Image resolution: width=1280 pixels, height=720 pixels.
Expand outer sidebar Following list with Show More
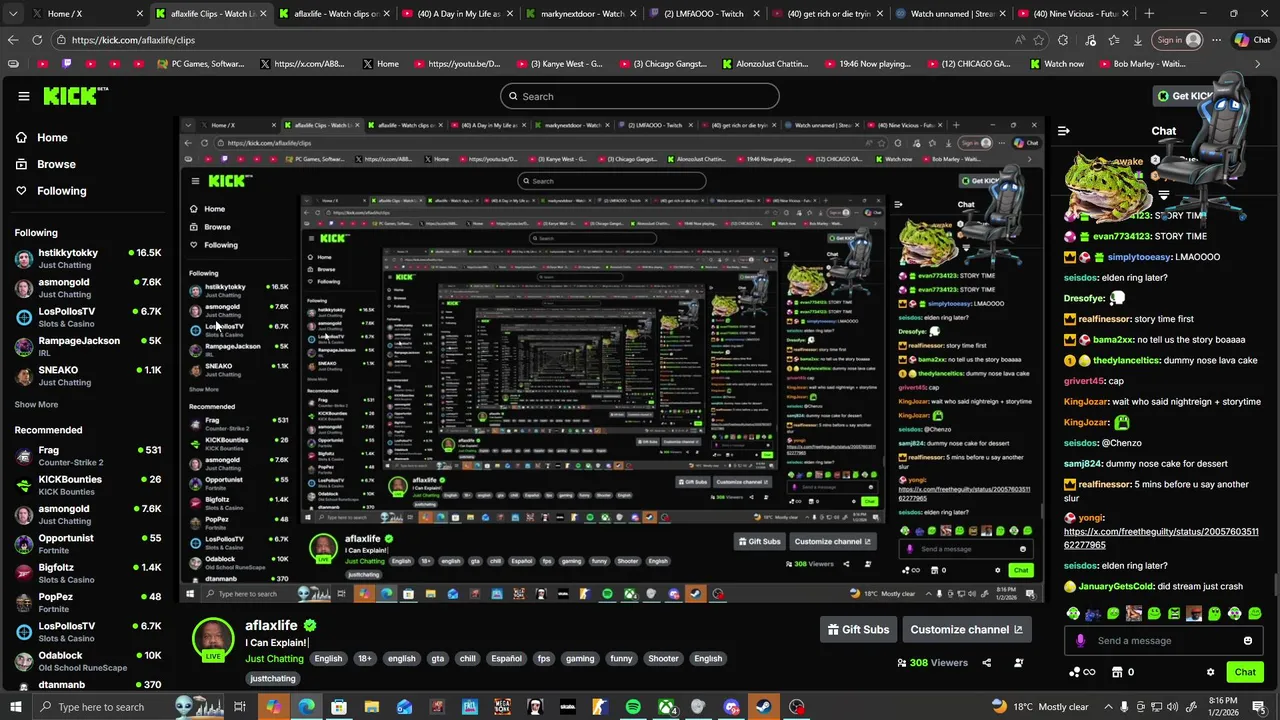pos(36,405)
